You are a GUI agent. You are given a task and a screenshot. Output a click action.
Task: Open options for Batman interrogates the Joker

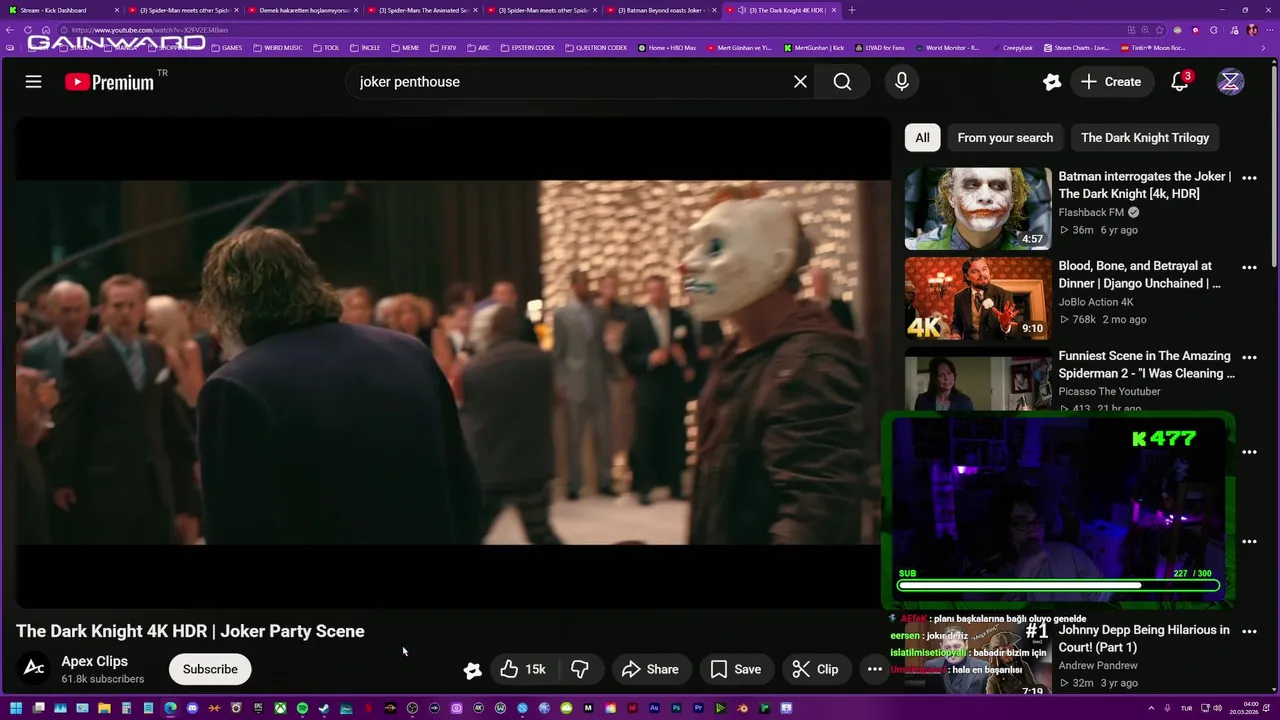pos(1249,178)
